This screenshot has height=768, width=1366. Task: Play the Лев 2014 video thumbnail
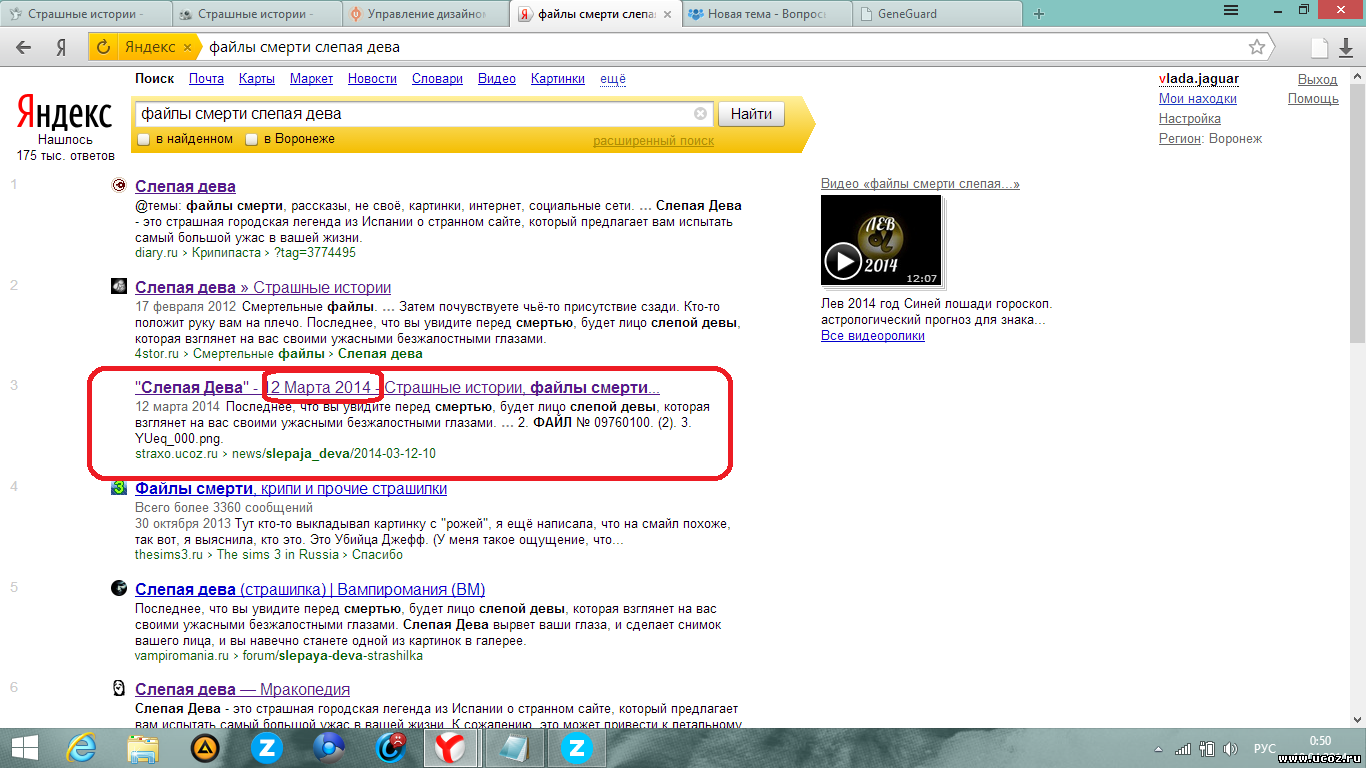point(881,240)
